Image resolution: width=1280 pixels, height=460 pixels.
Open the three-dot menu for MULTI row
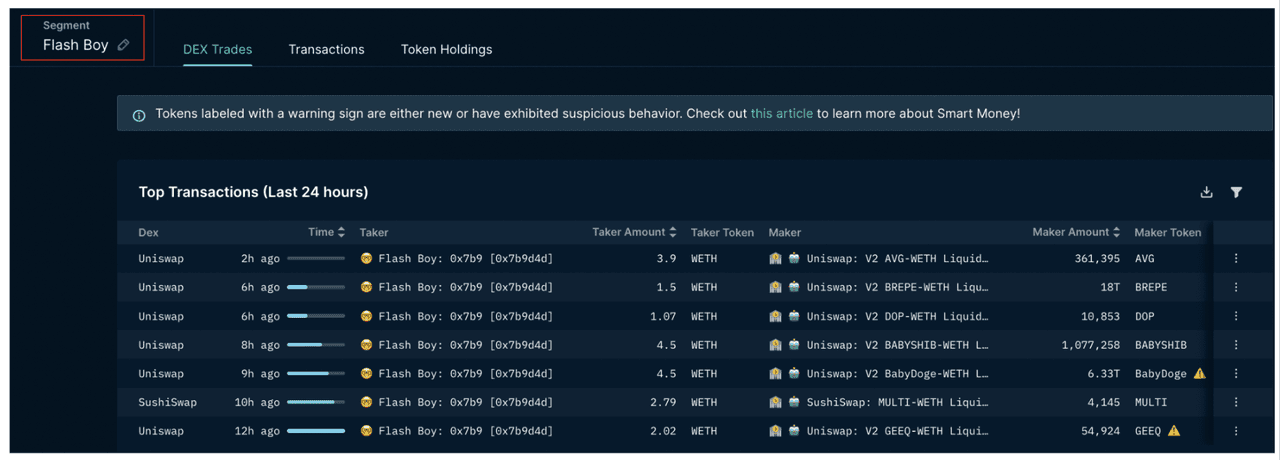pyautogui.click(x=1236, y=403)
